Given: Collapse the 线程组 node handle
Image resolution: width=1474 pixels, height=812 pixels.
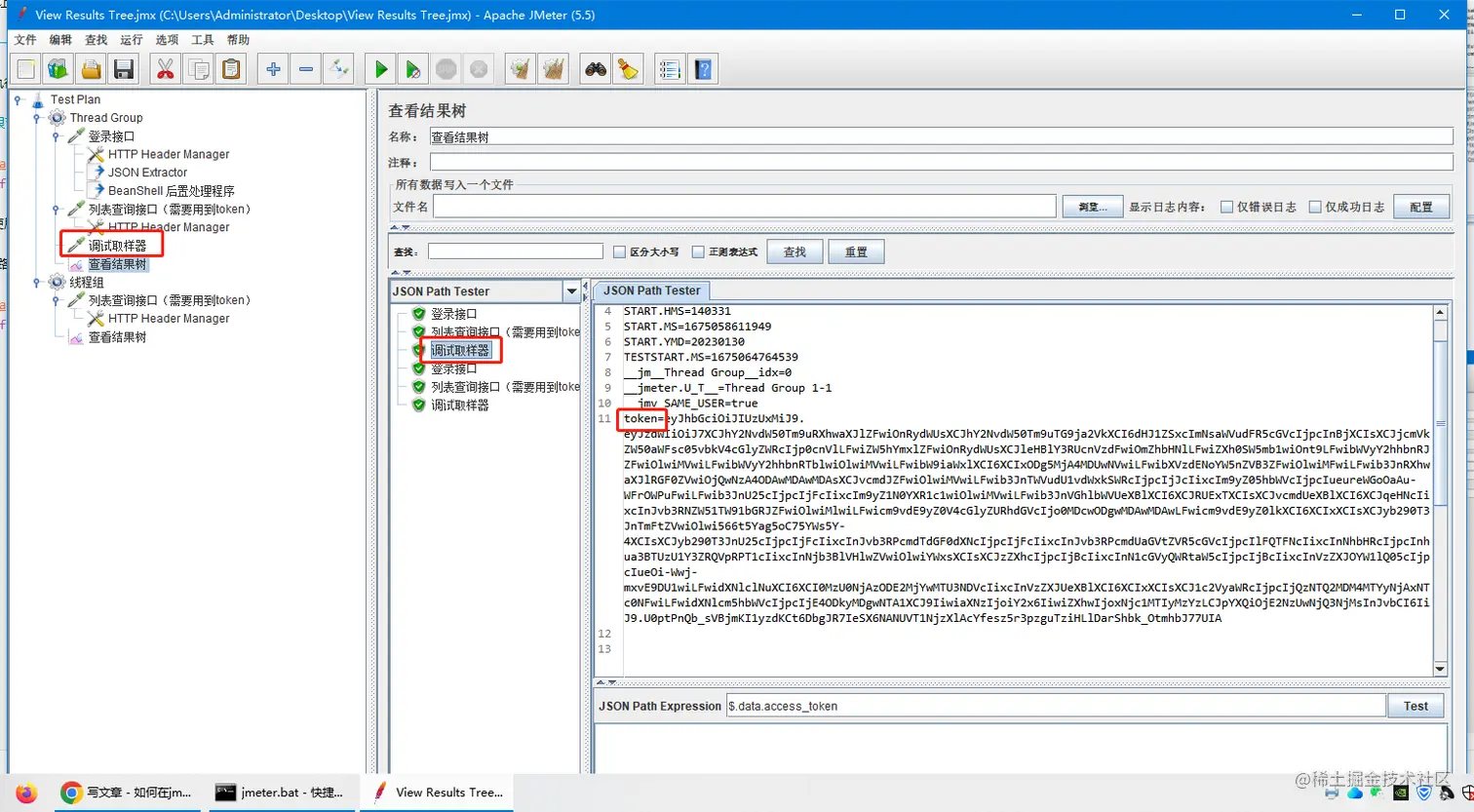Looking at the screenshot, I should [x=37, y=283].
